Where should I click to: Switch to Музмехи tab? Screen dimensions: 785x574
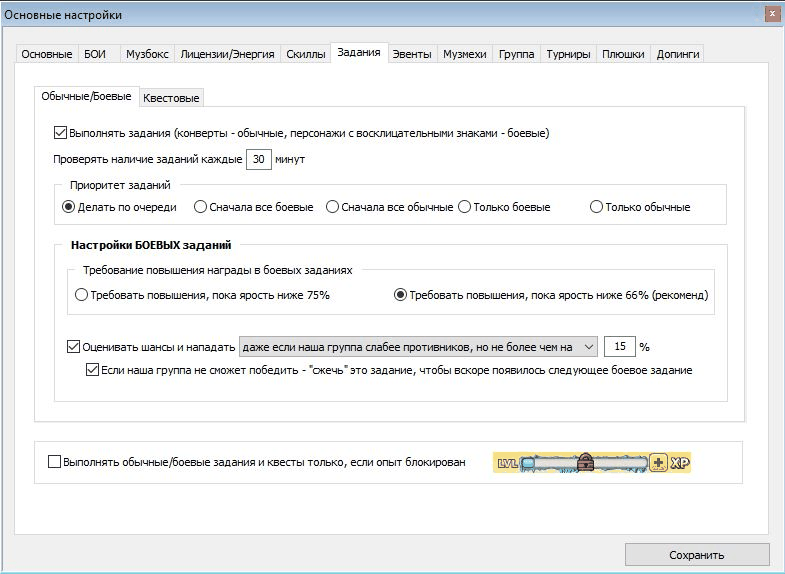coord(465,54)
